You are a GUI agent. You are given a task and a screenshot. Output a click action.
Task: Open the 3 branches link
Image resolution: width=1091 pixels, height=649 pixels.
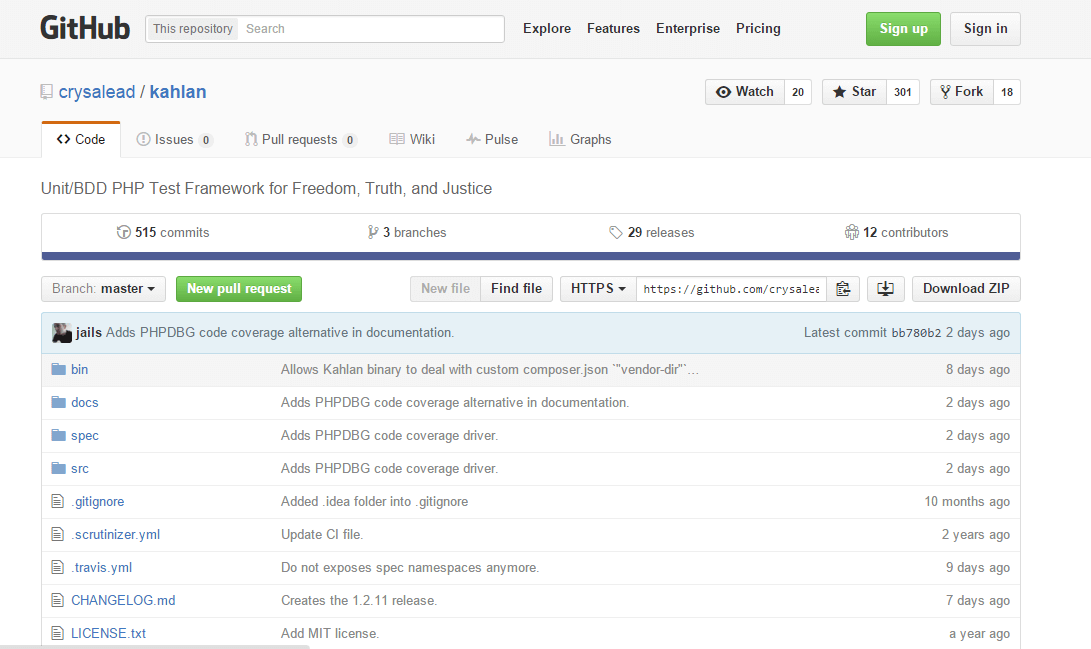click(407, 232)
